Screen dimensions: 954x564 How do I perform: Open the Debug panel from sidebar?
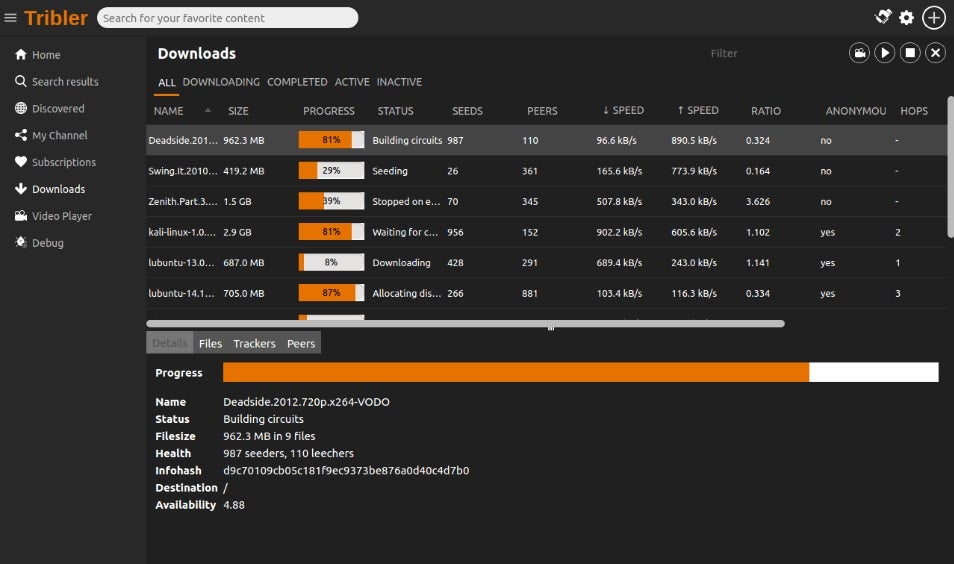[47, 242]
